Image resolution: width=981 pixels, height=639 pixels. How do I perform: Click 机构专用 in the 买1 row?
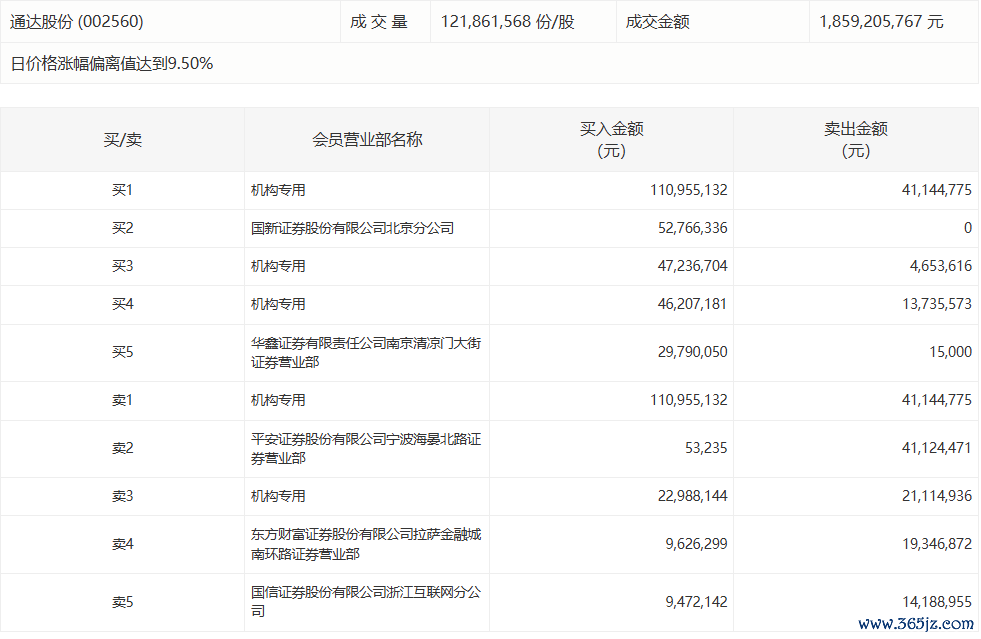(x=278, y=190)
